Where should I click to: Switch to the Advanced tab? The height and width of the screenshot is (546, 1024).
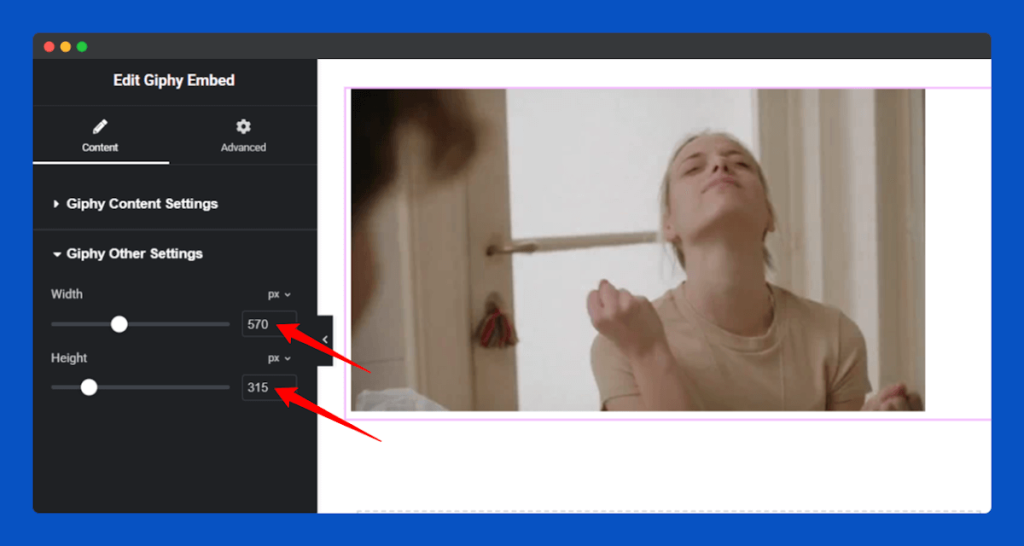point(243,135)
